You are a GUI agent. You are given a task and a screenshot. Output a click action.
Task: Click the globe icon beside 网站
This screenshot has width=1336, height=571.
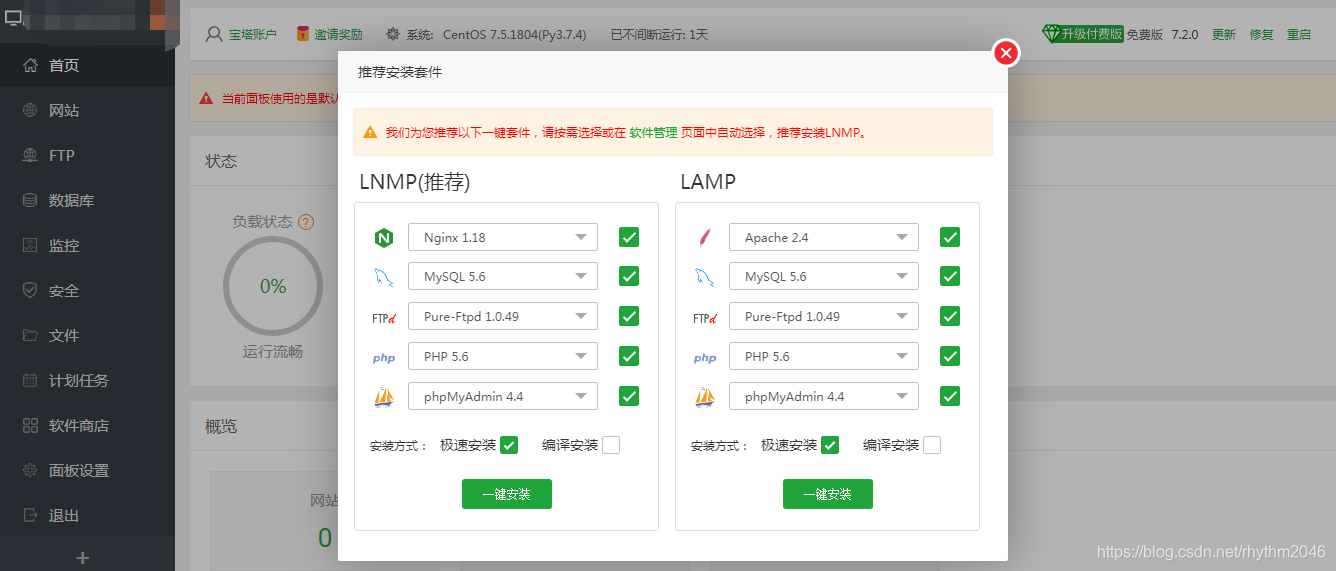click(x=30, y=110)
